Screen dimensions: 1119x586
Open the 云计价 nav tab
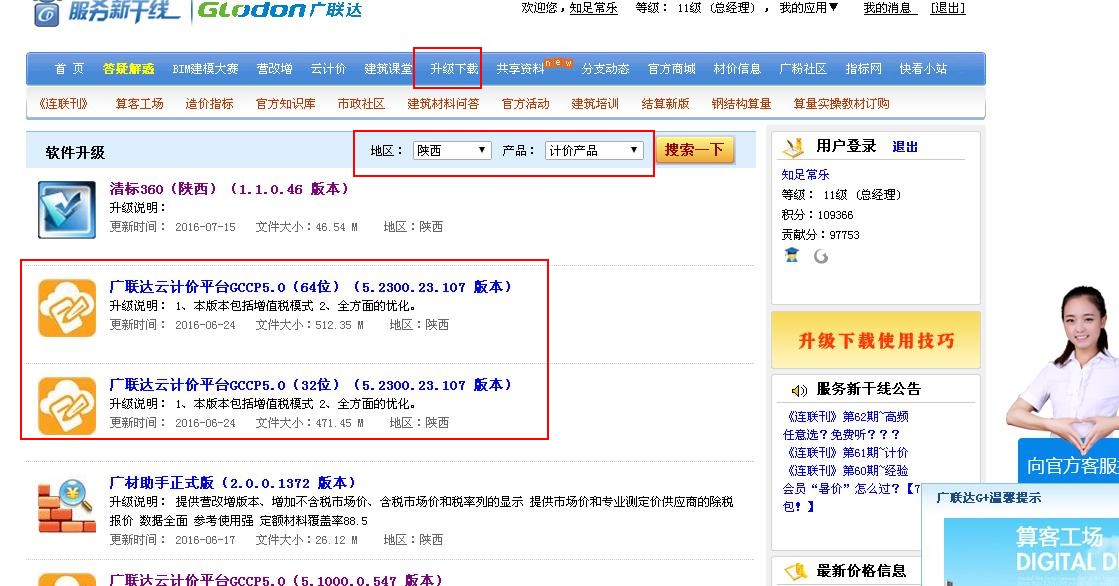[328, 69]
